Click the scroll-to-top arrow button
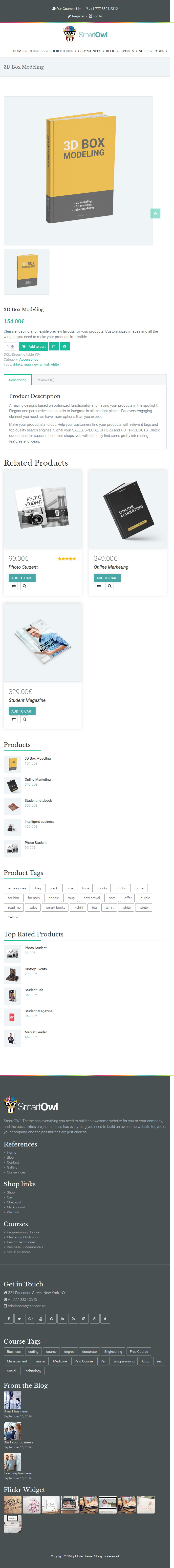The height and width of the screenshot is (1568, 174). pyautogui.click(x=155, y=213)
